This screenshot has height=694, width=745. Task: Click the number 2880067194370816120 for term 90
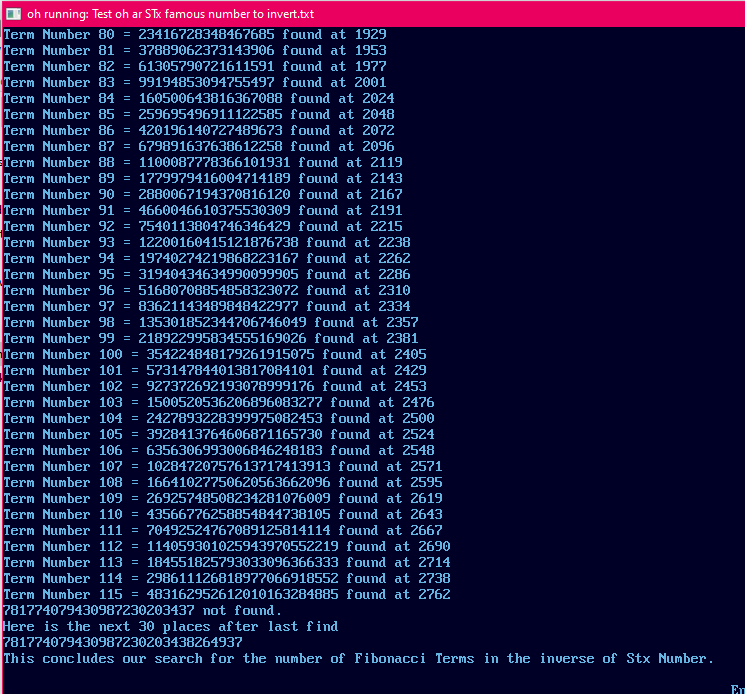tap(214, 195)
